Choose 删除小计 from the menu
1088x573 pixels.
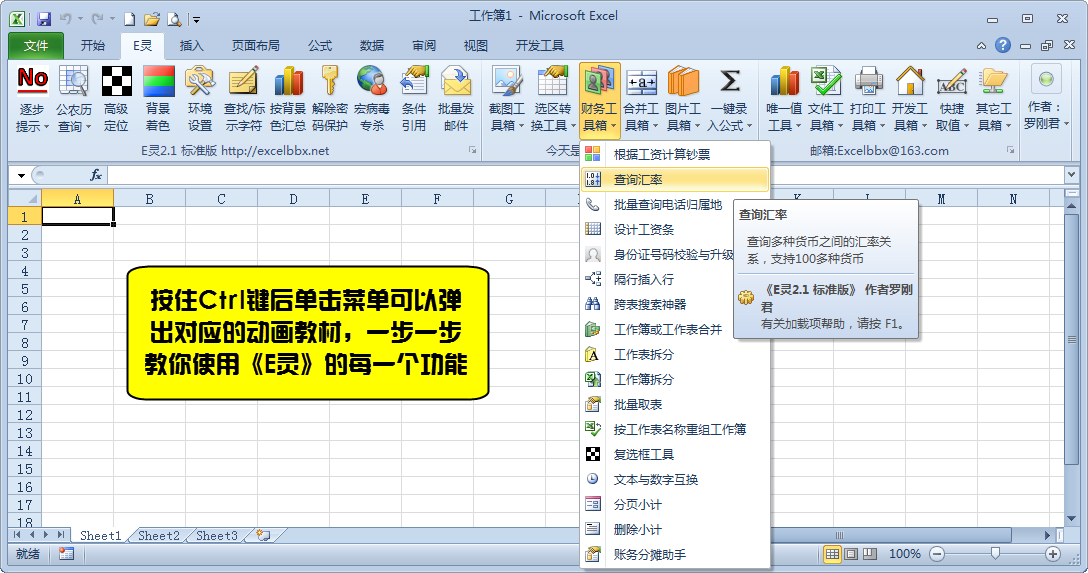(x=675, y=529)
